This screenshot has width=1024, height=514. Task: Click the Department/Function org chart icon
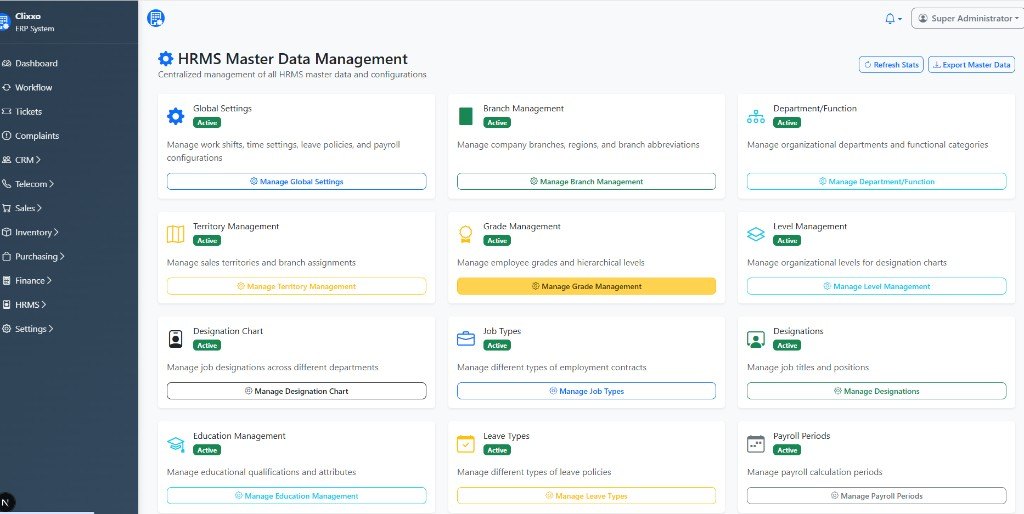tap(756, 116)
